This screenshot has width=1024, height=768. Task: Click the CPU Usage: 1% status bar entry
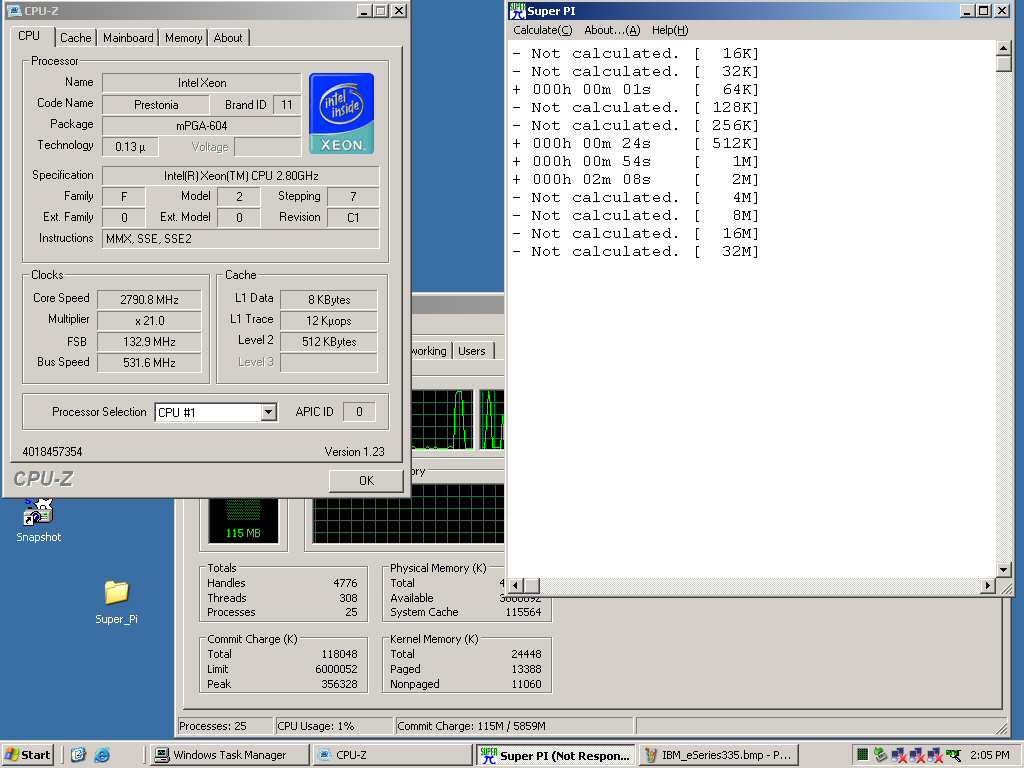333,726
